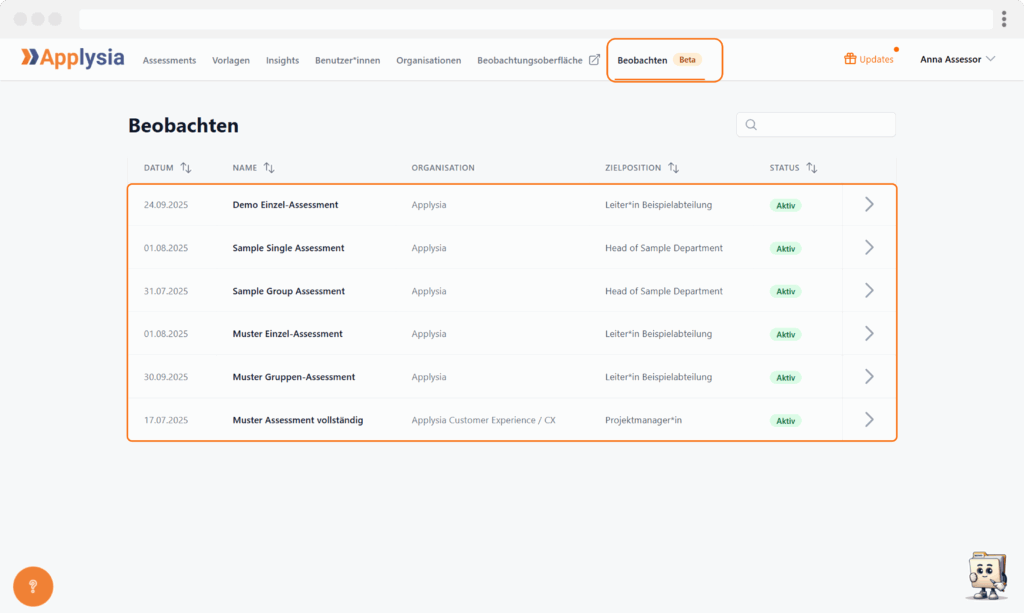Open Muster Assessment vollständig row chevron
This screenshot has width=1024, height=613.
tap(869, 420)
